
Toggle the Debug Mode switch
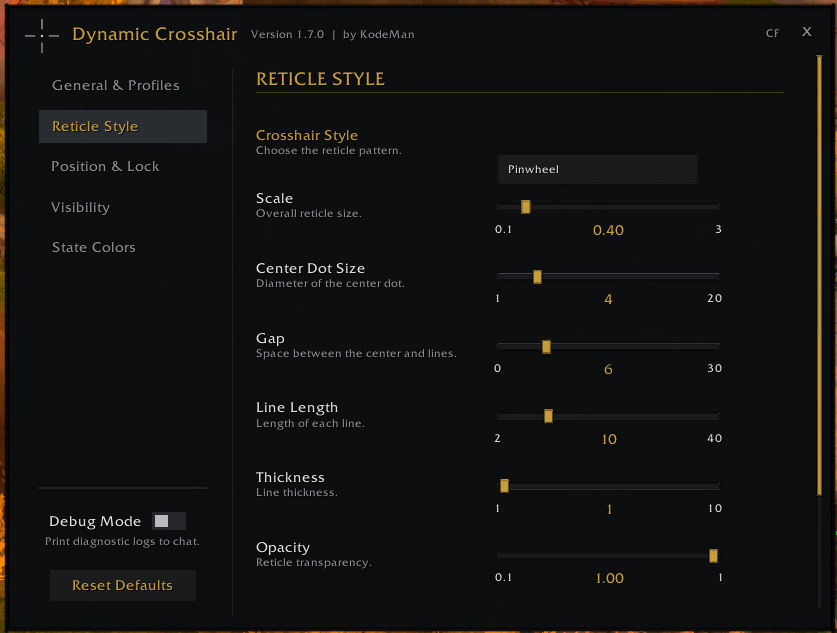pos(169,521)
